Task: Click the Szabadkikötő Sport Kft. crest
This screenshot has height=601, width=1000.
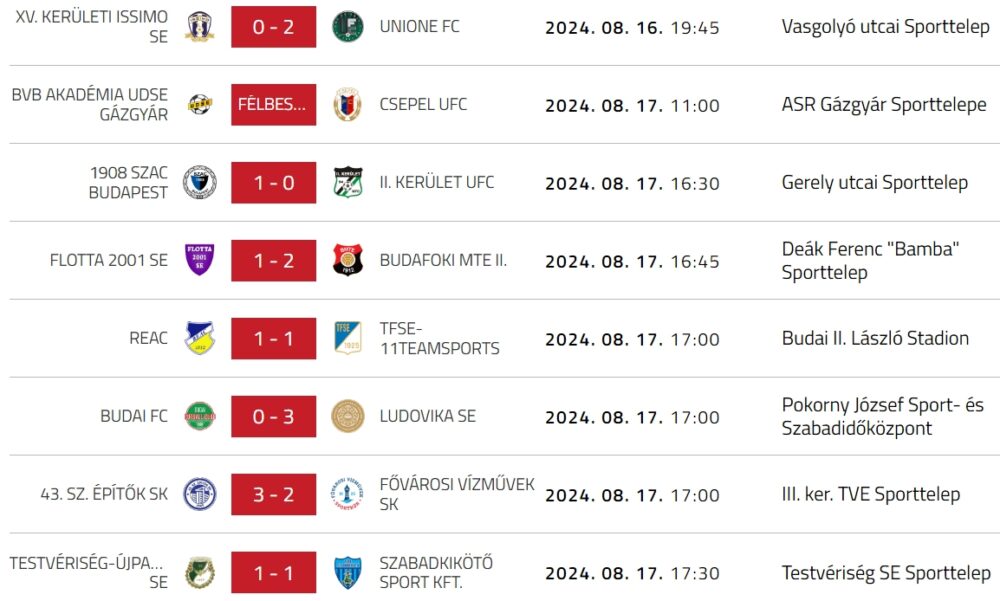Action: point(348,573)
